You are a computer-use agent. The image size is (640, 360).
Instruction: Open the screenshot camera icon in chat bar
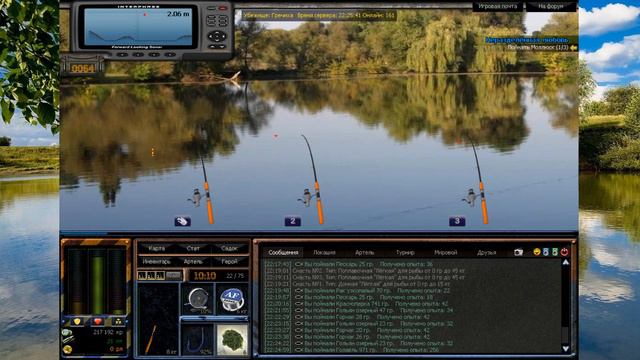pyautogui.click(x=518, y=252)
